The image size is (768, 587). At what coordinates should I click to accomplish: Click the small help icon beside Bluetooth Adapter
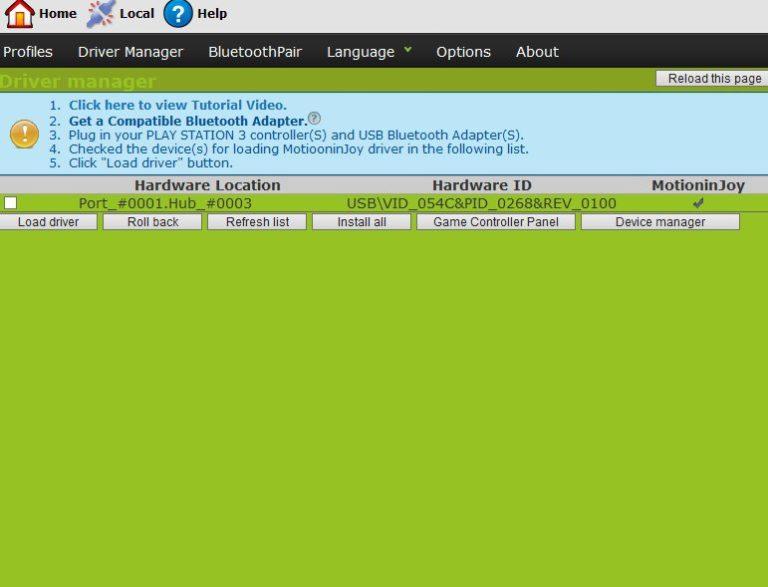point(314,118)
